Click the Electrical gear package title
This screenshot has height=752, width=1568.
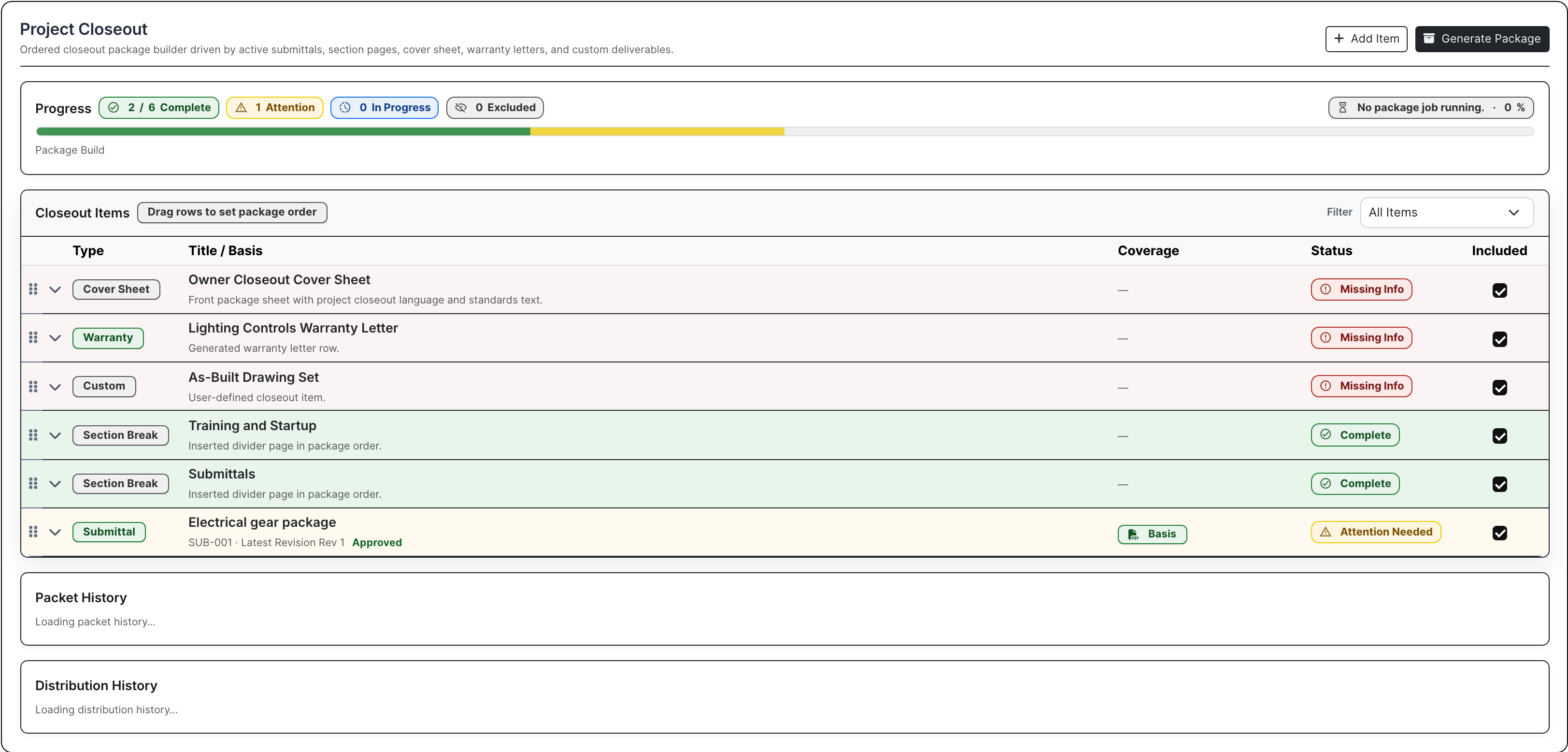pyautogui.click(x=262, y=522)
